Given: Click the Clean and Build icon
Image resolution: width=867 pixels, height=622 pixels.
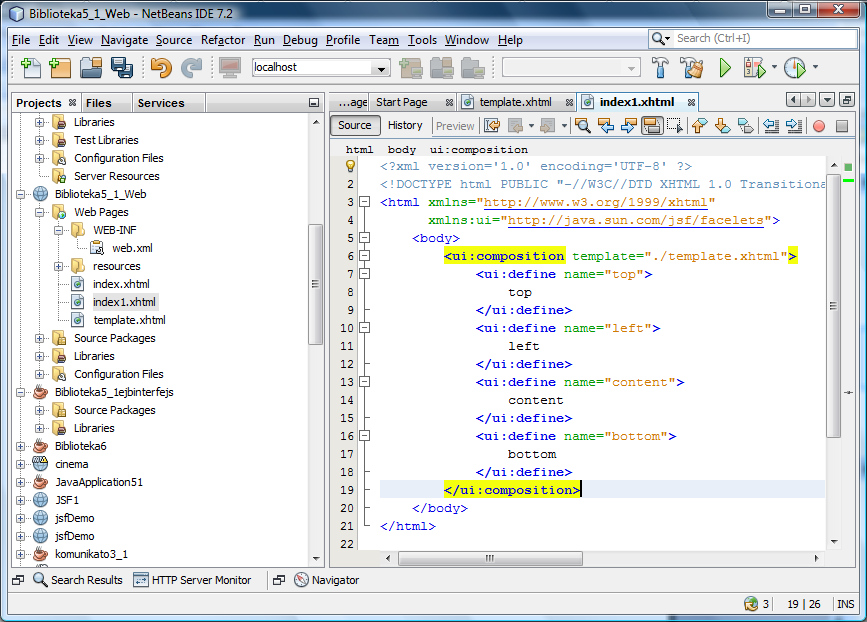Looking at the screenshot, I should [691, 67].
